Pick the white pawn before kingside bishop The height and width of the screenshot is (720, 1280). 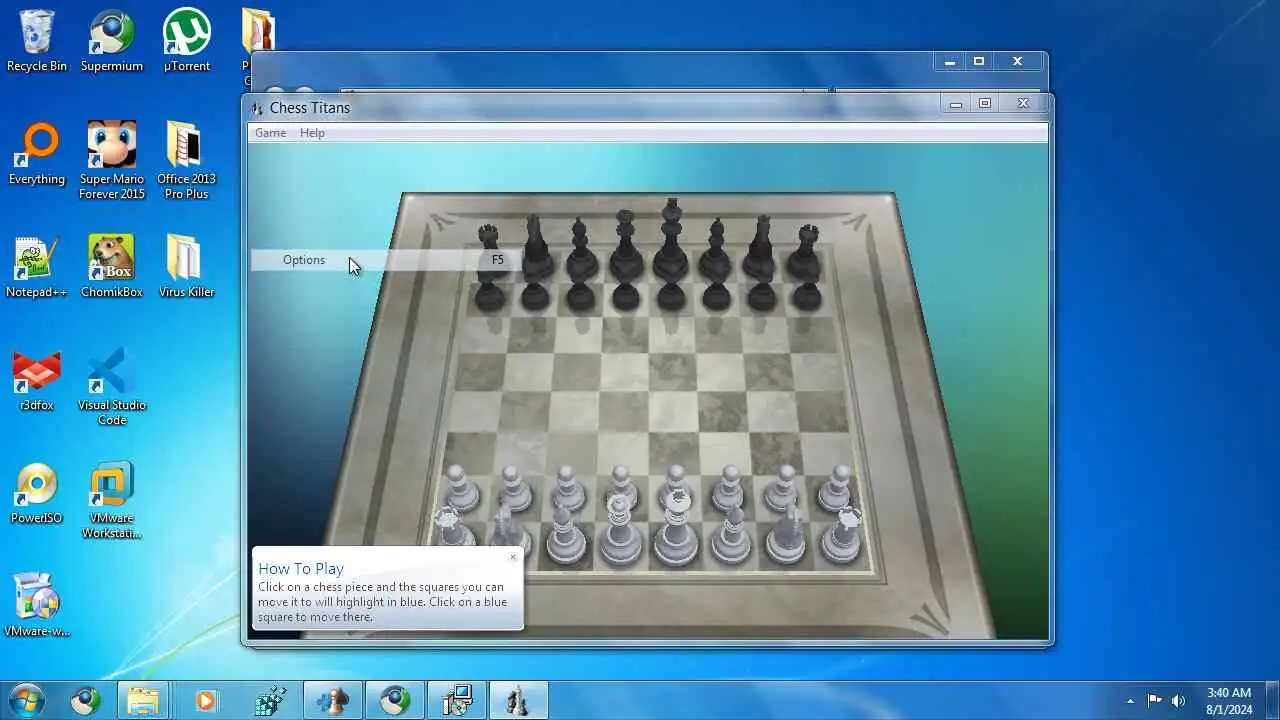tap(730, 487)
